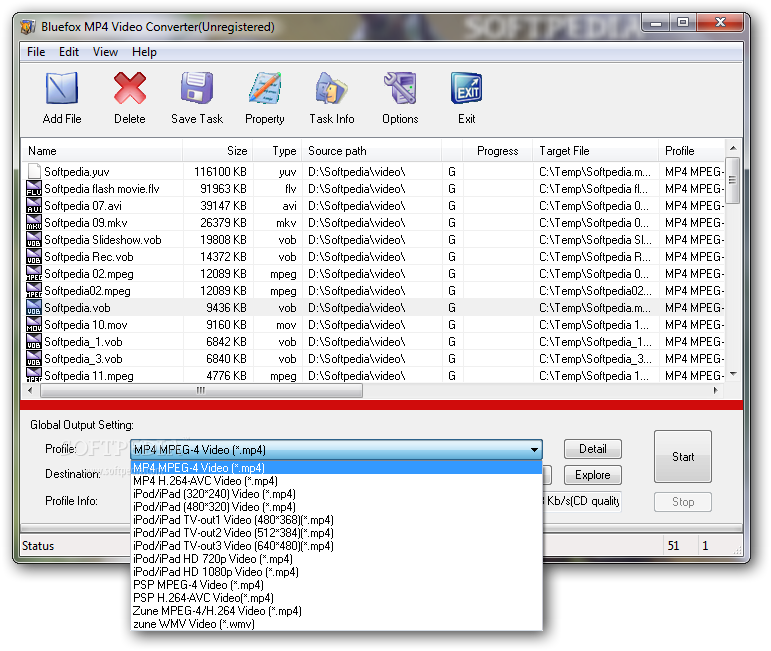Choose MP4 H.264-AVC Video profile
This screenshot has height=651, width=771.
[x=336, y=480]
